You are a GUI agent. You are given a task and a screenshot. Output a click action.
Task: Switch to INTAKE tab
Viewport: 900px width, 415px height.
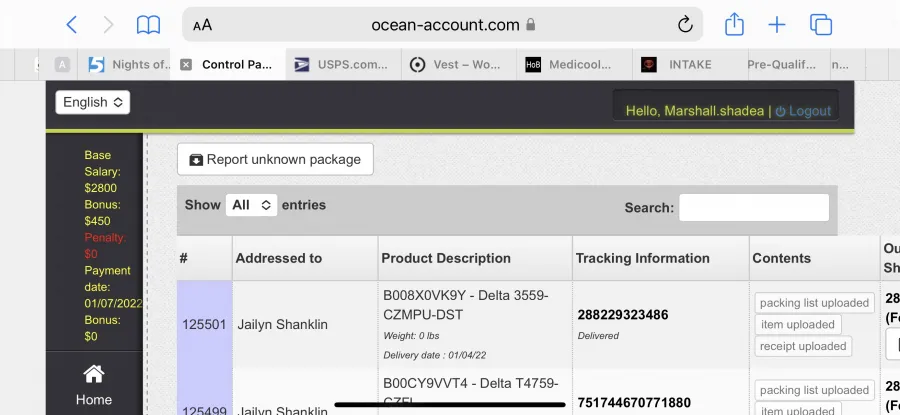[690, 65]
